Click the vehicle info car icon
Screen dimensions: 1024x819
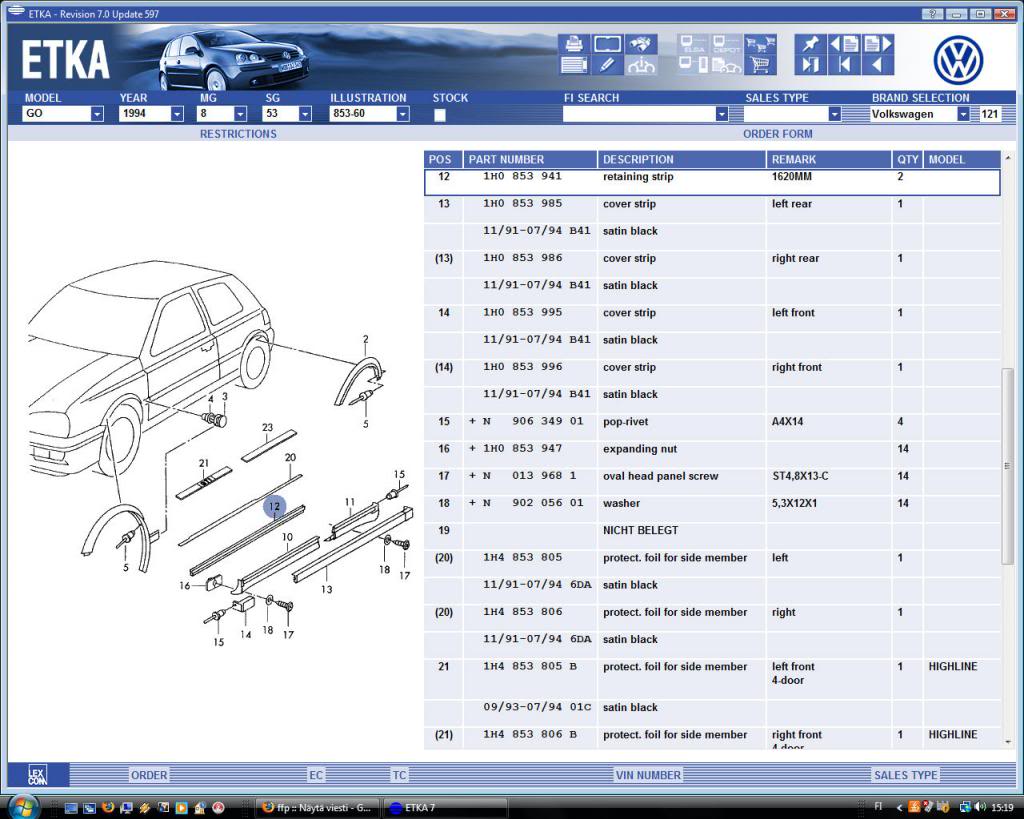coord(641,65)
